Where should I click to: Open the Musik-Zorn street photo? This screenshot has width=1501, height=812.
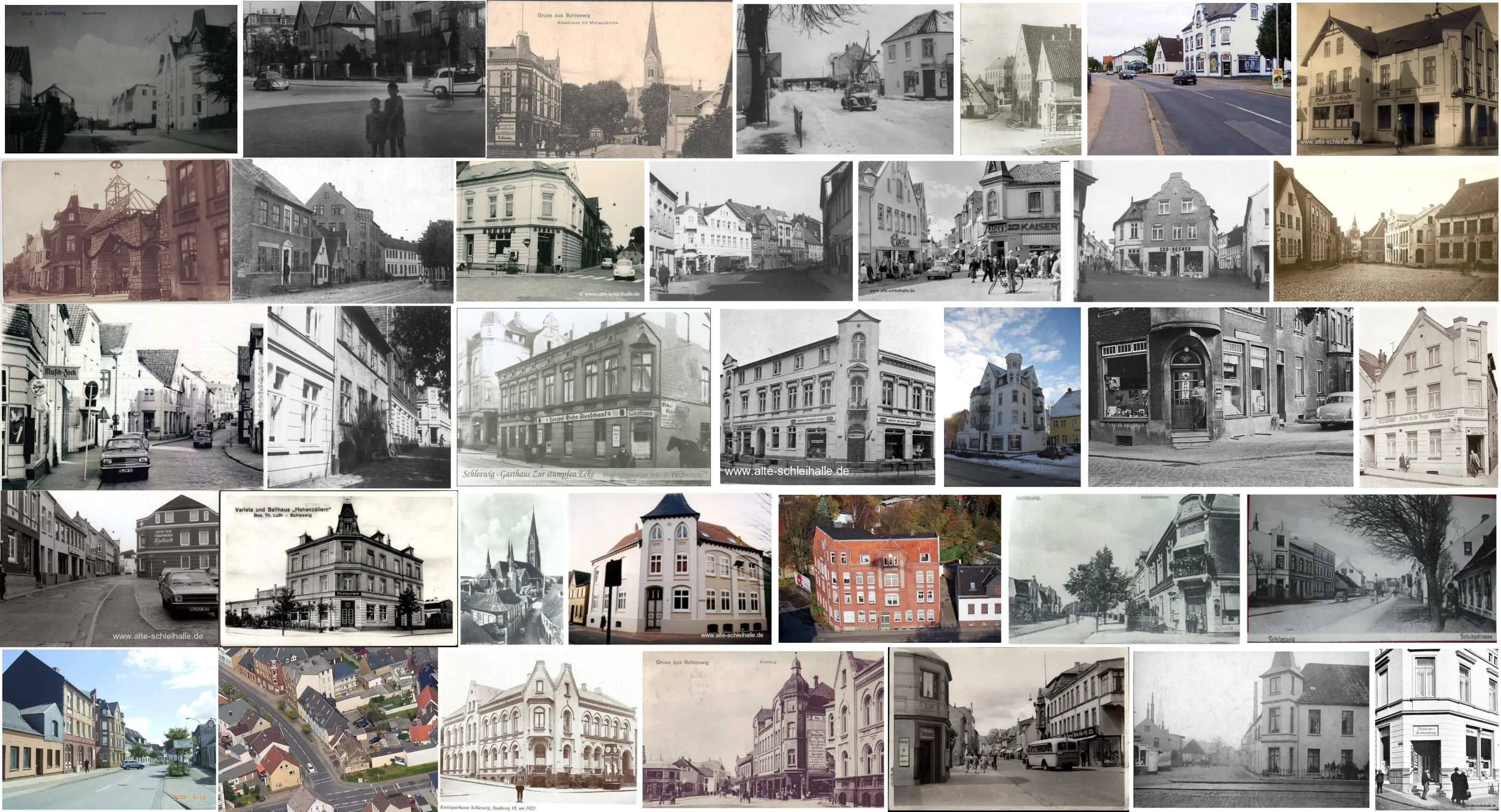pyautogui.click(x=133, y=396)
